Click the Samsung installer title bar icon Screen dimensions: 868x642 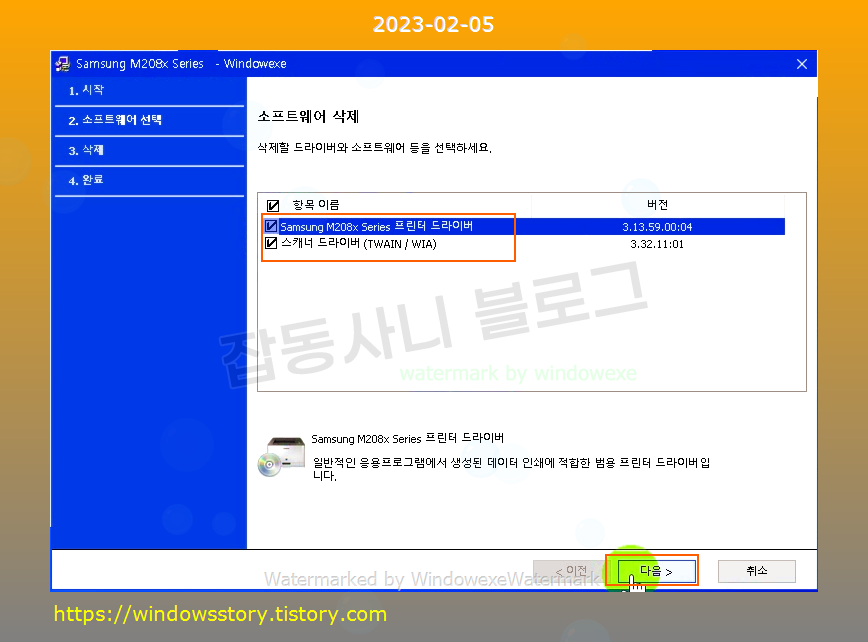(63, 64)
